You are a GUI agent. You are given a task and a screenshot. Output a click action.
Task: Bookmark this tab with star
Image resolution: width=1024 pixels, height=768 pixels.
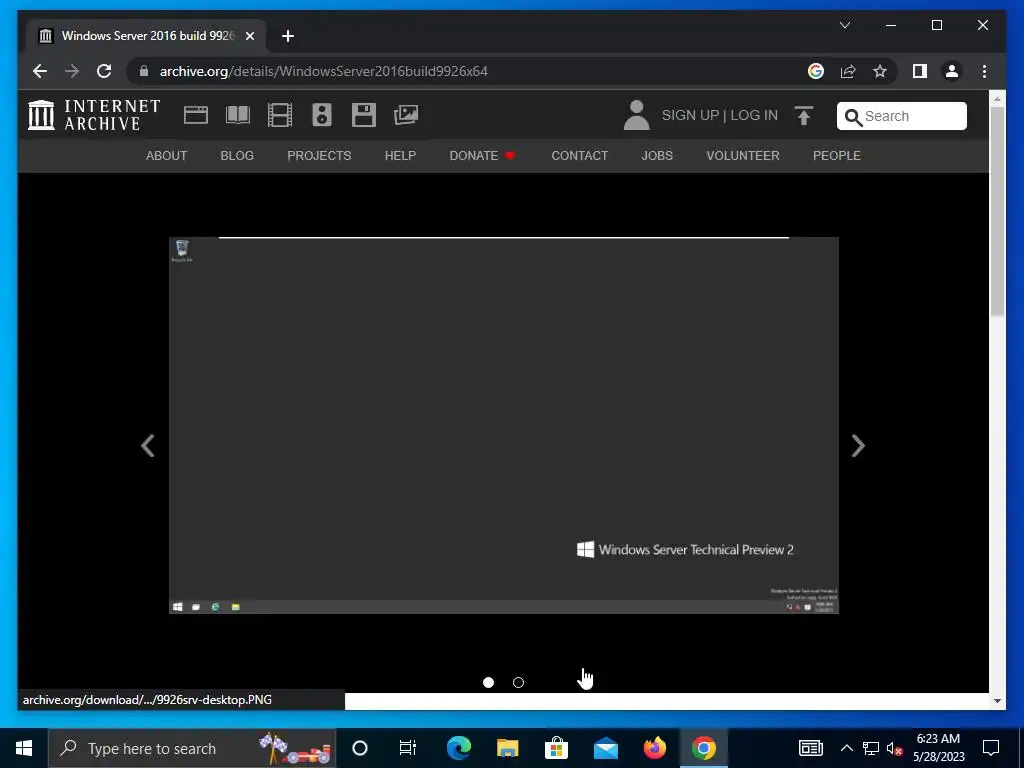(x=880, y=71)
